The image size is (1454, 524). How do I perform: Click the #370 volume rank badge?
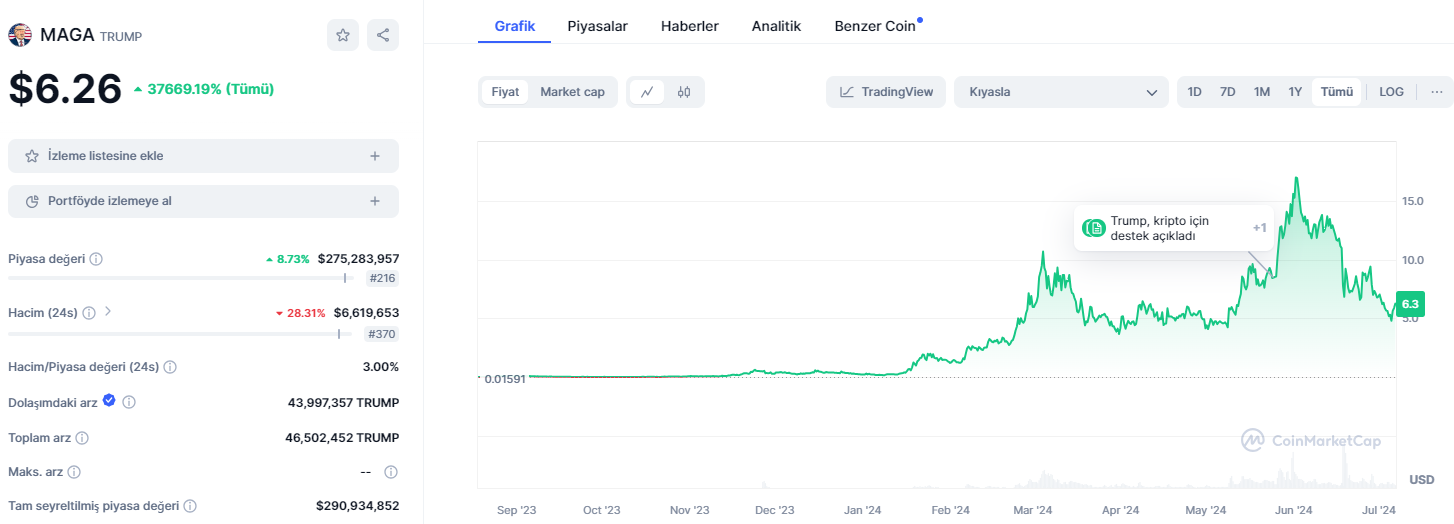tap(382, 334)
